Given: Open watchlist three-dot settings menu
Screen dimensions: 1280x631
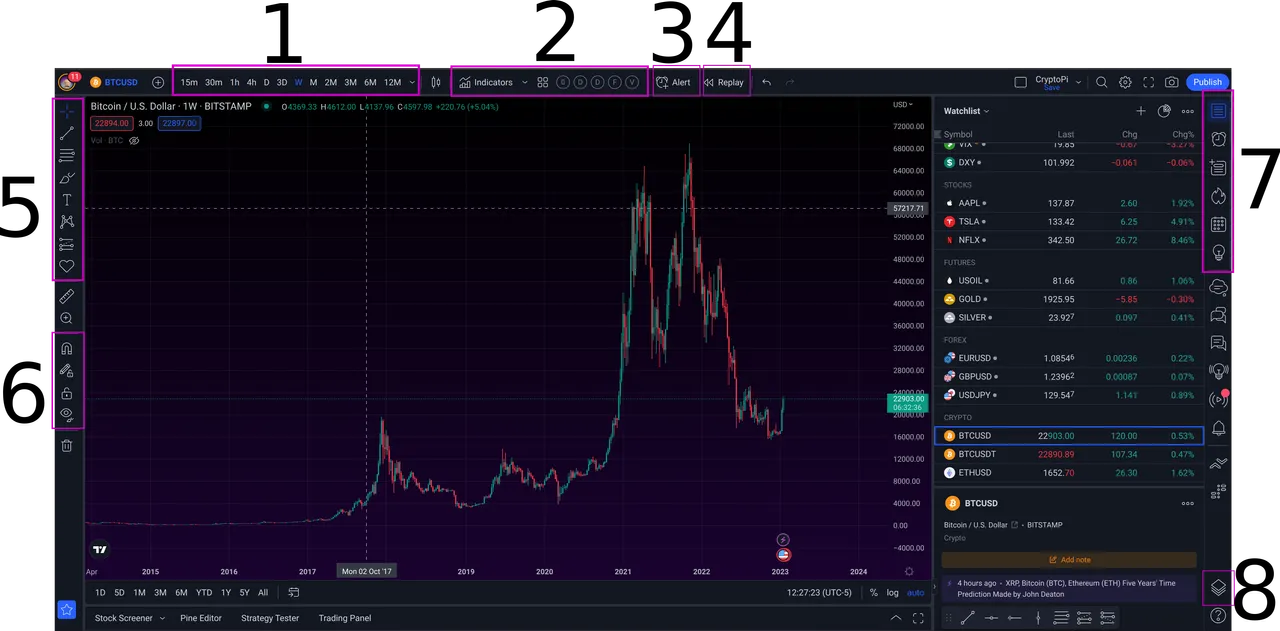Looking at the screenshot, I should coord(1188,111).
